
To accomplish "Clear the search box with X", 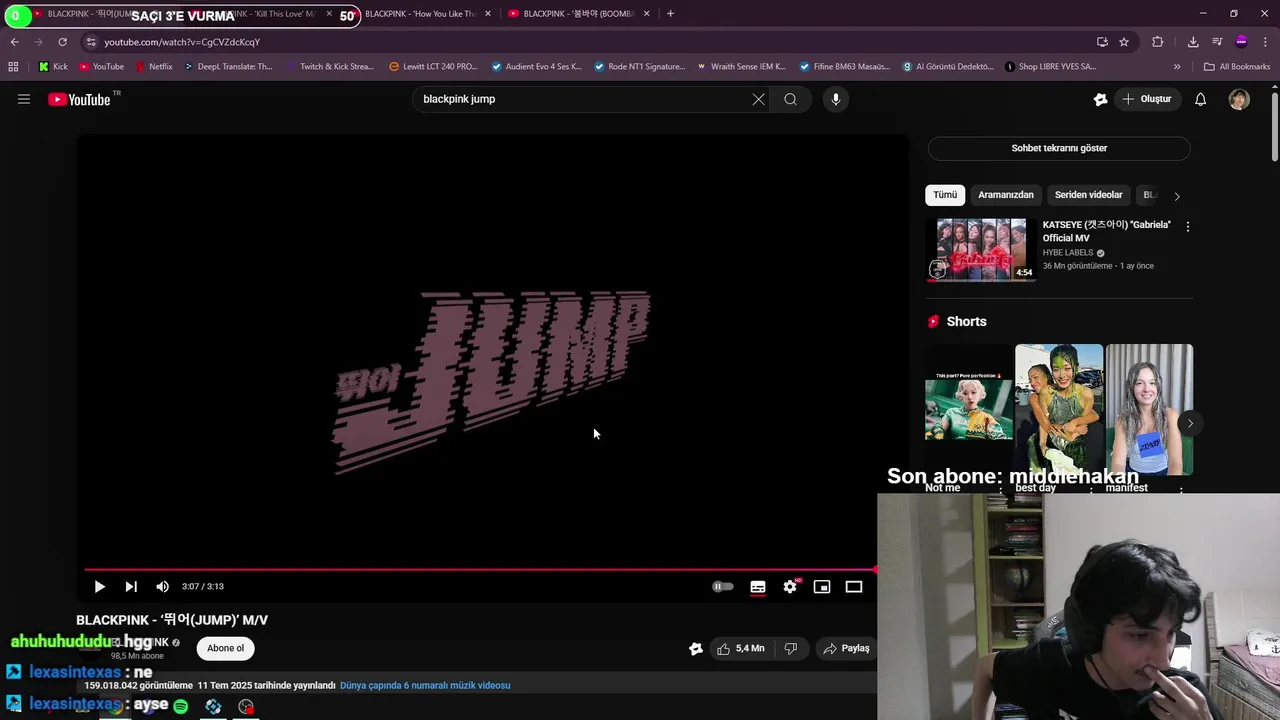I will click(758, 99).
